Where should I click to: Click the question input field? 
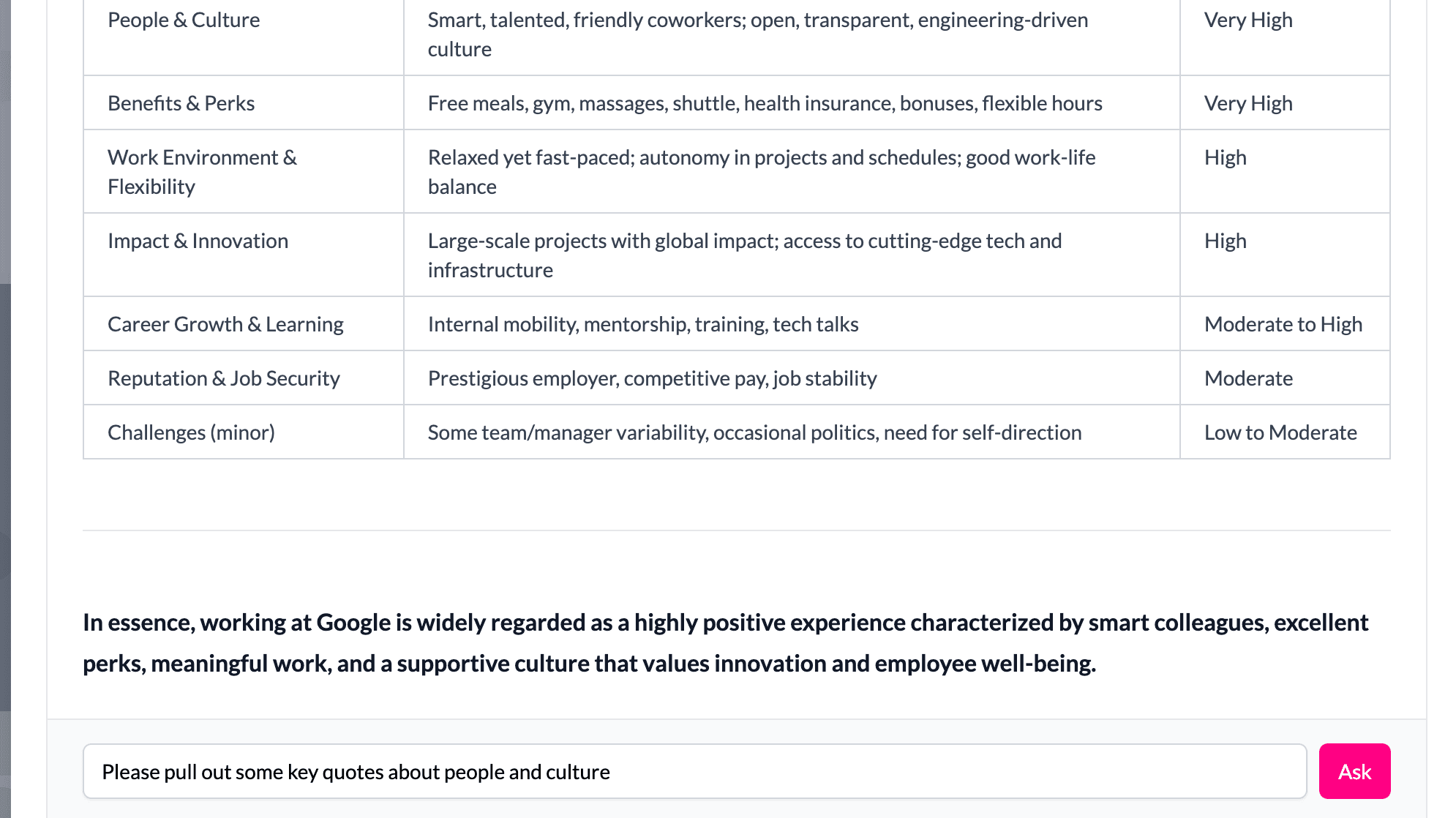point(694,771)
